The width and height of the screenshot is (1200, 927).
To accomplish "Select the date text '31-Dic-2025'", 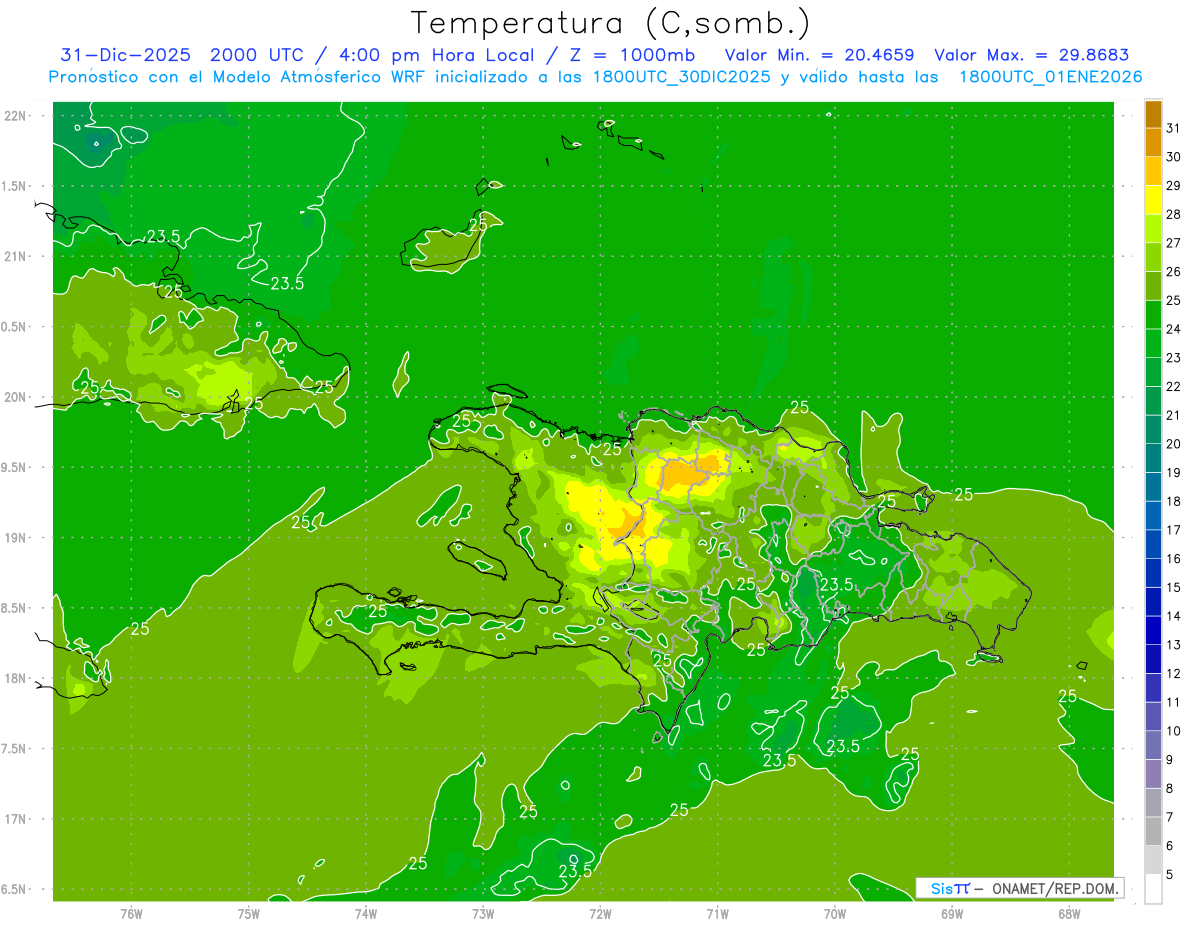I will (125, 55).
